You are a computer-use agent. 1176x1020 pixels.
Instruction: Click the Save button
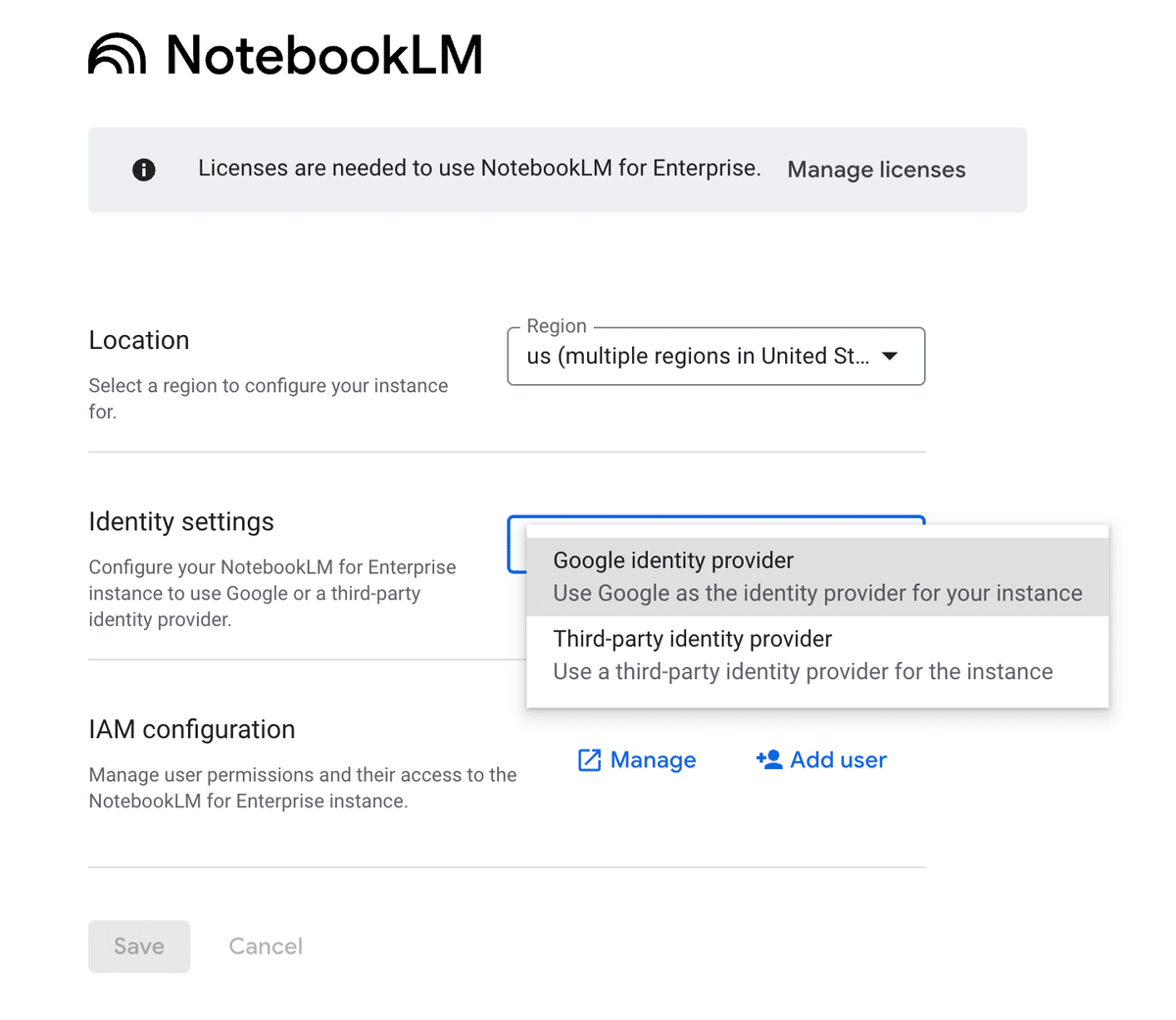point(139,946)
